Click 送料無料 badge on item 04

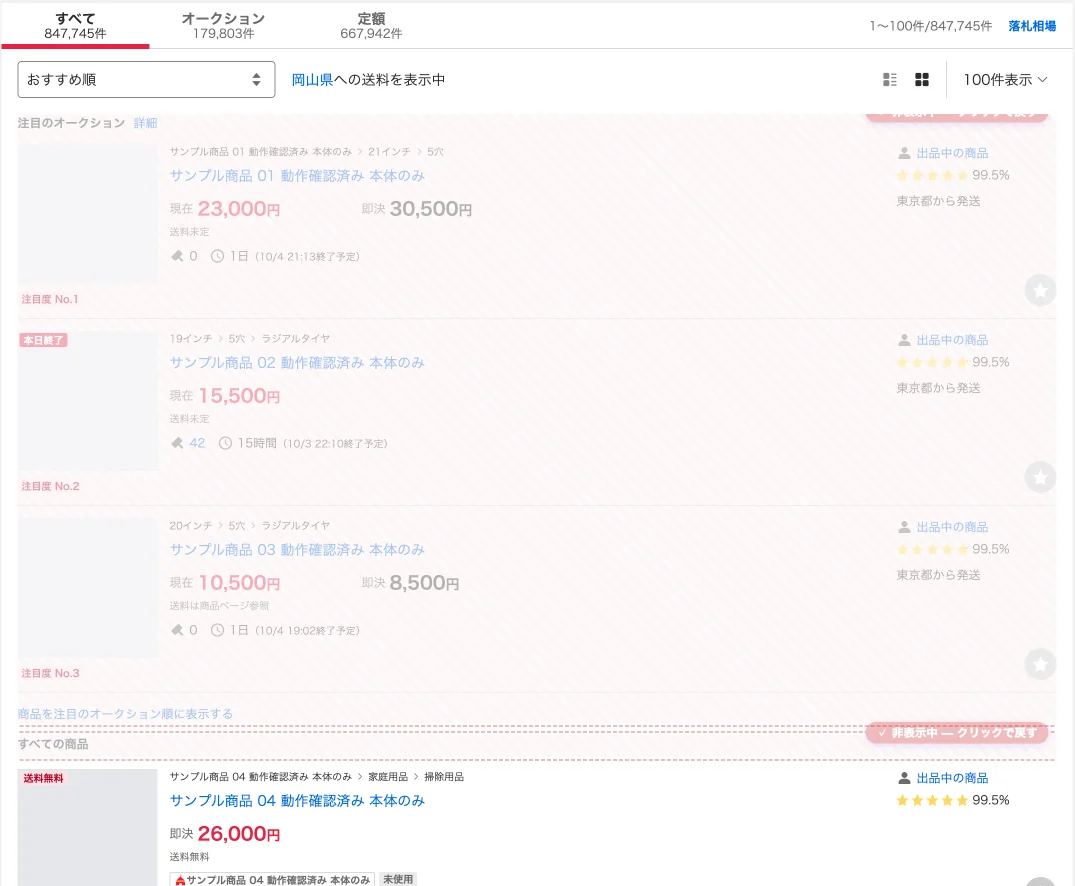[43, 778]
